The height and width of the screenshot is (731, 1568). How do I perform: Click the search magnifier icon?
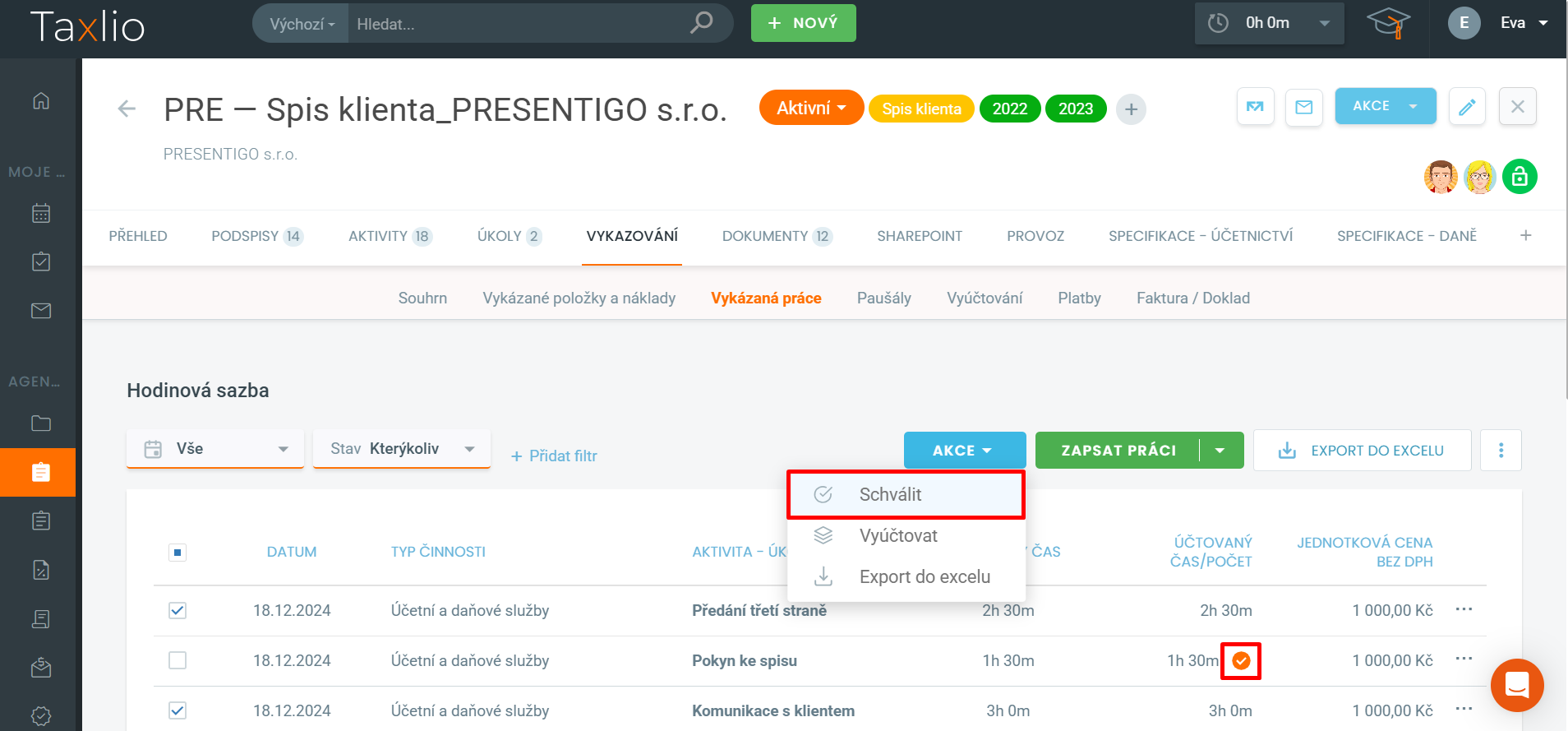701,23
